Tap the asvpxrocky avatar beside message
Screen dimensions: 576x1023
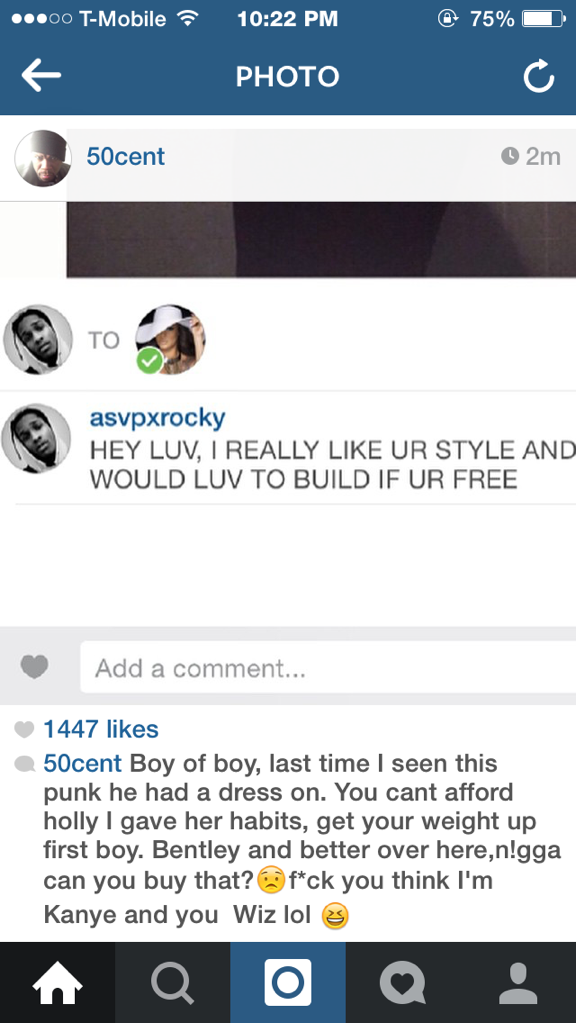(x=37, y=438)
